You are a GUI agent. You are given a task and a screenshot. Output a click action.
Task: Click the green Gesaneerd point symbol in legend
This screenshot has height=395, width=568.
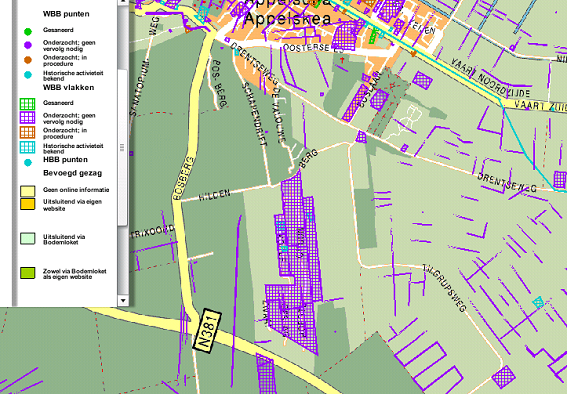(28, 32)
